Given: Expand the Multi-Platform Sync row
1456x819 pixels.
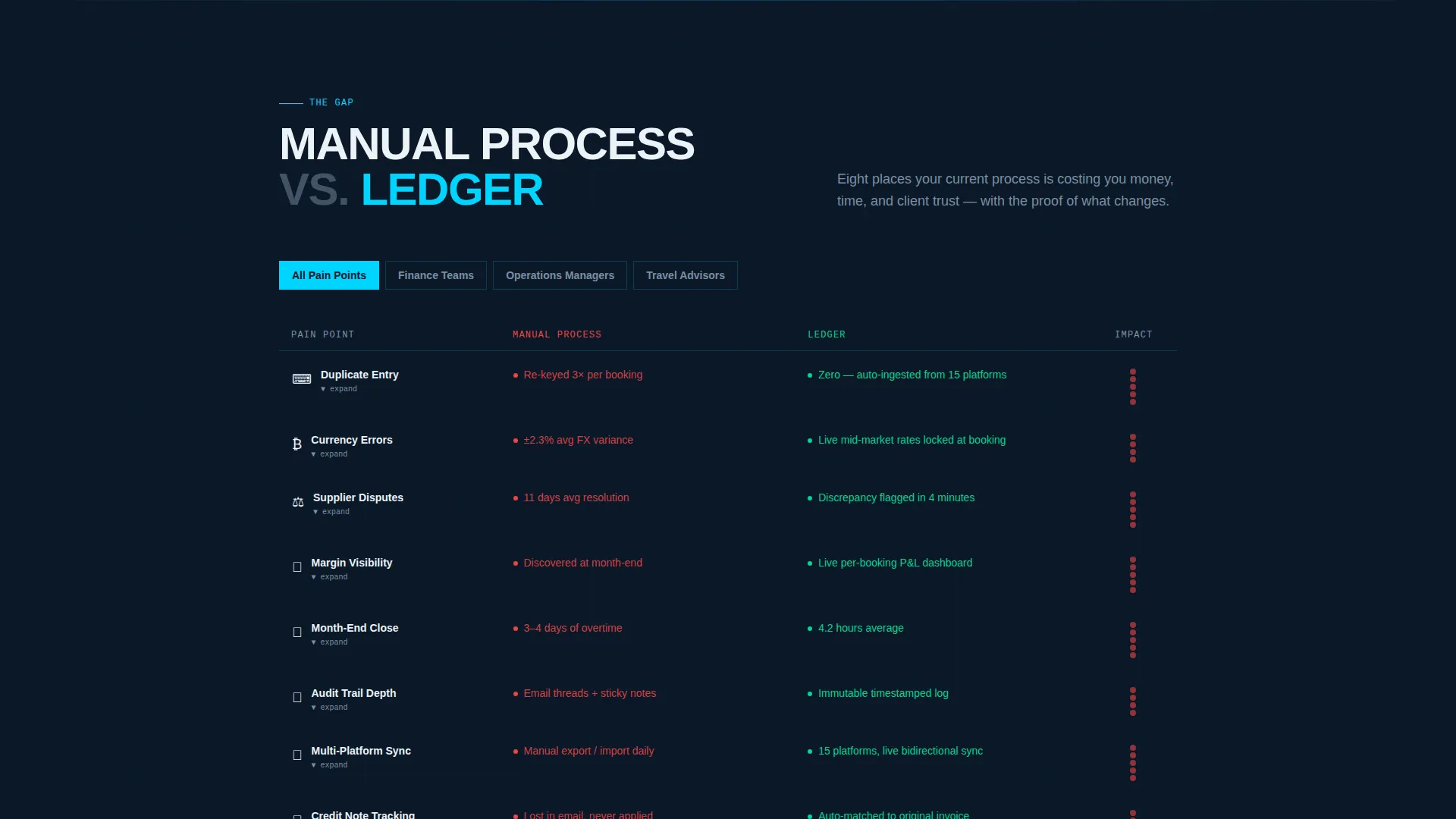Looking at the screenshot, I should pos(329,765).
